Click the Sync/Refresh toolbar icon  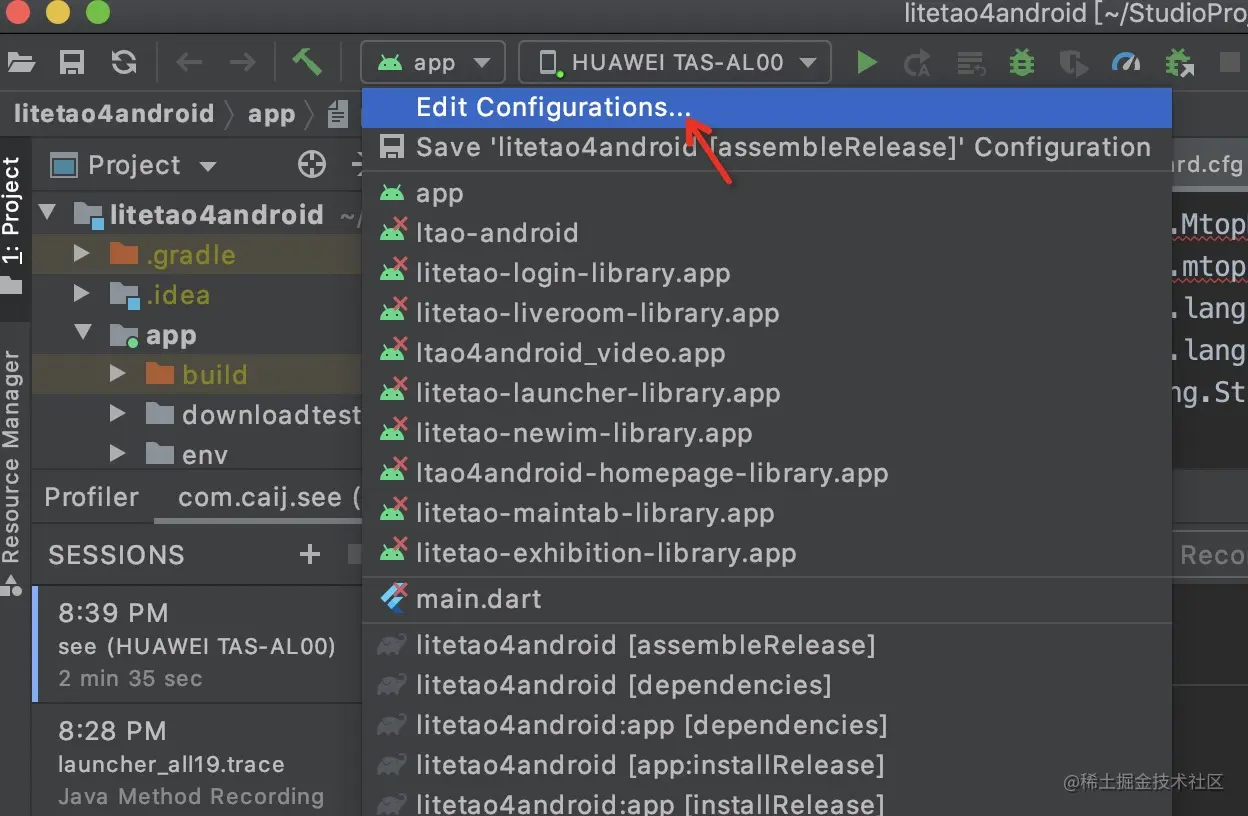(x=124, y=62)
